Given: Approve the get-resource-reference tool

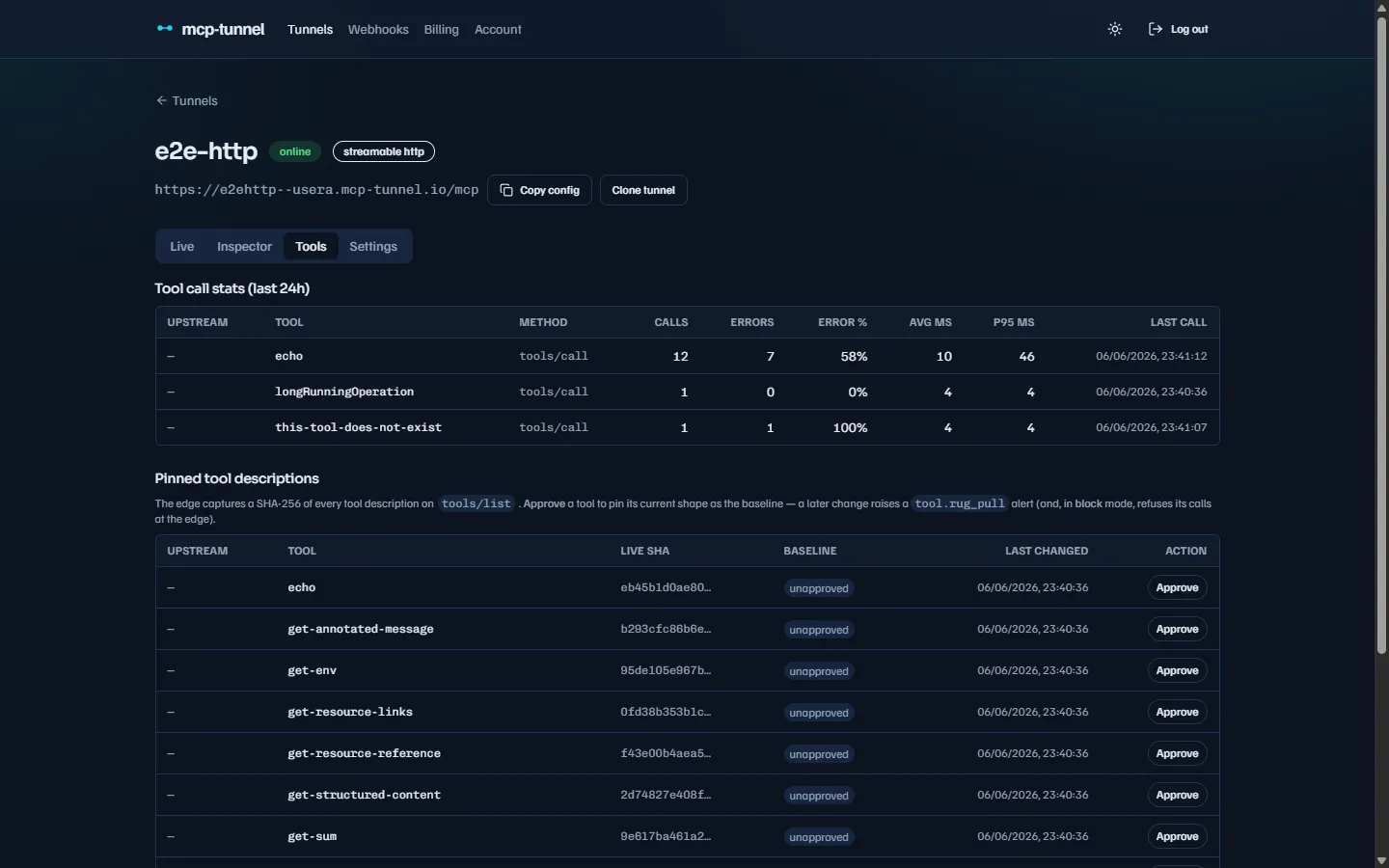Looking at the screenshot, I should 1178,753.
